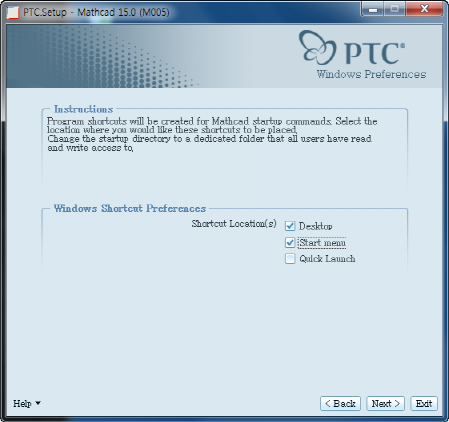The height and width of the screenshot is (422, 449).
Task: Click the Instructions group label
Action: [x=83, y=109]
